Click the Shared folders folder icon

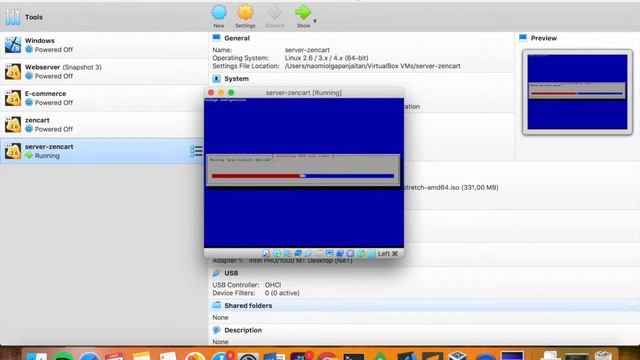click(x=216, y=305)
